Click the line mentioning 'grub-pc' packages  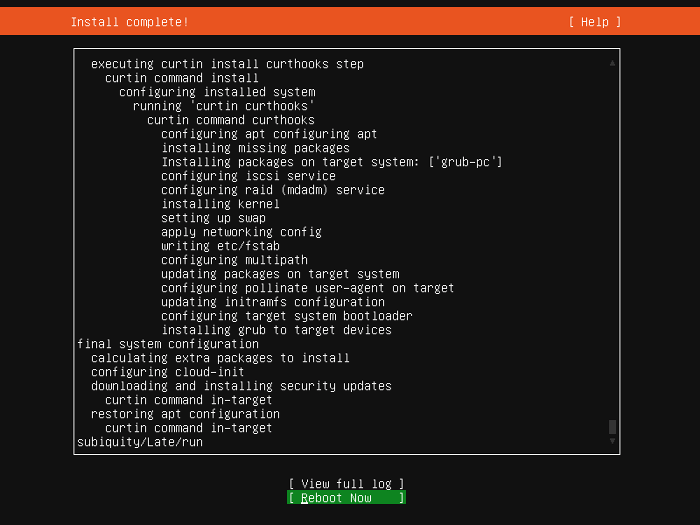(332, 162)
